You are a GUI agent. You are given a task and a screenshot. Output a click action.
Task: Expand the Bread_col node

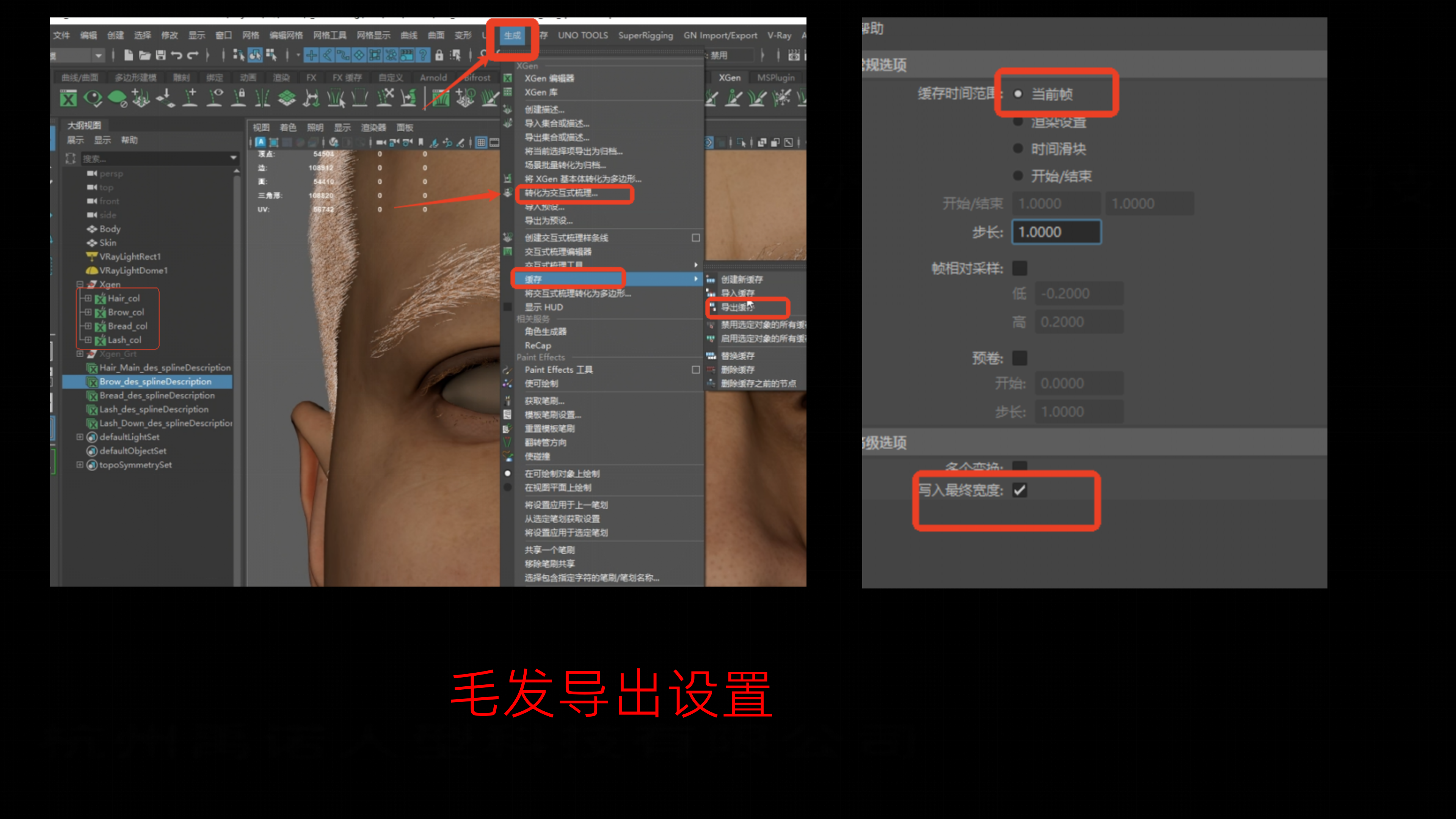pyautogui.click(x=88, y=326)
